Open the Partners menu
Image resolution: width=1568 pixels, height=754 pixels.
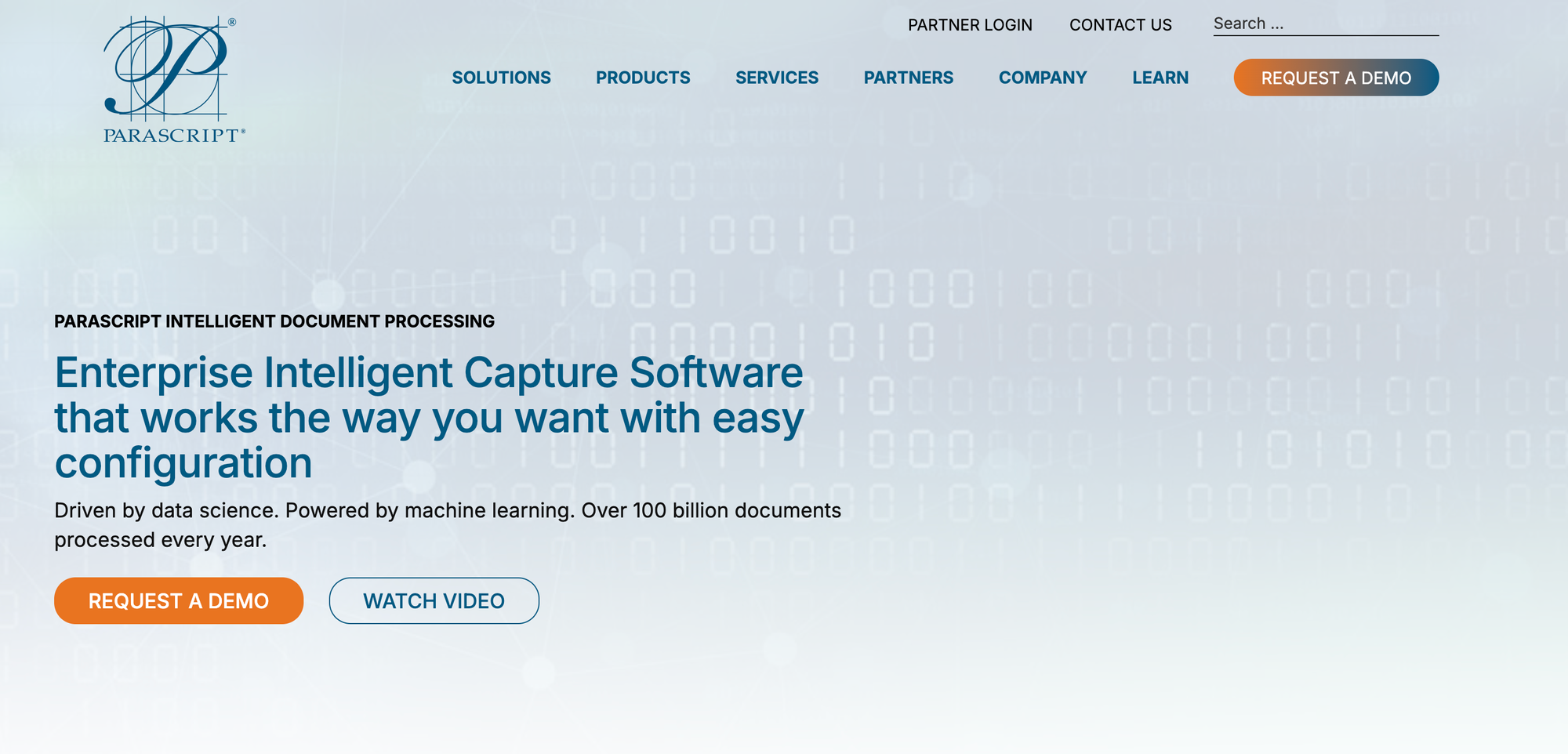click(909, 78)
